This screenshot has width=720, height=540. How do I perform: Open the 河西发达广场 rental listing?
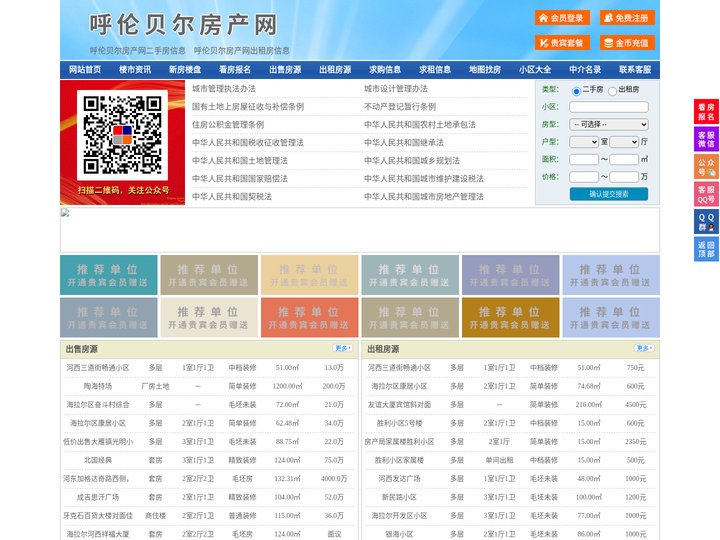pyautogui.click(x=399, y=478)
